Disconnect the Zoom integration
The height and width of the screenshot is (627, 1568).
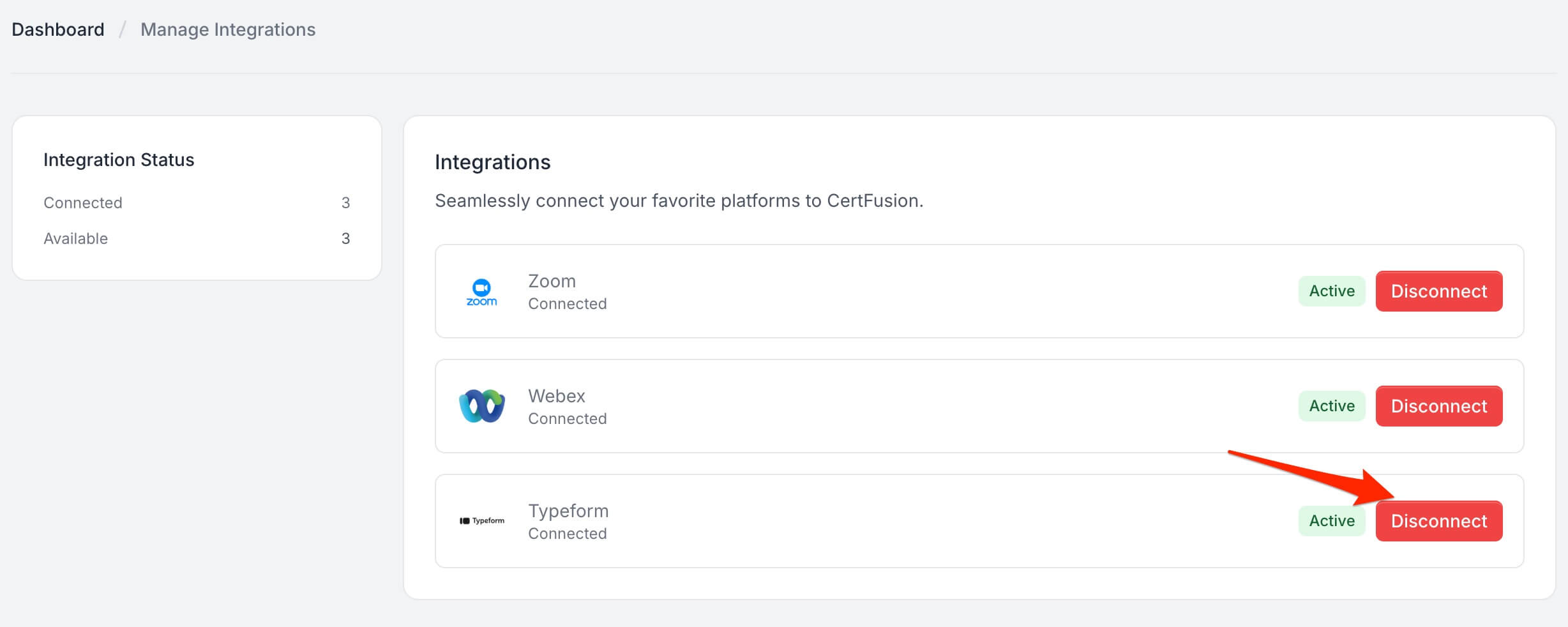(1438, 291)
